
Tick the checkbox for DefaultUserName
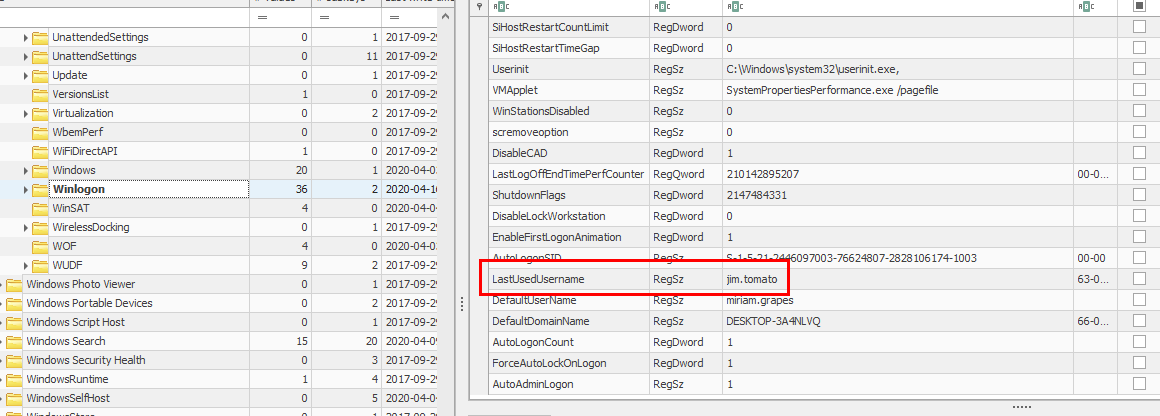click(x=1139, y=300)
